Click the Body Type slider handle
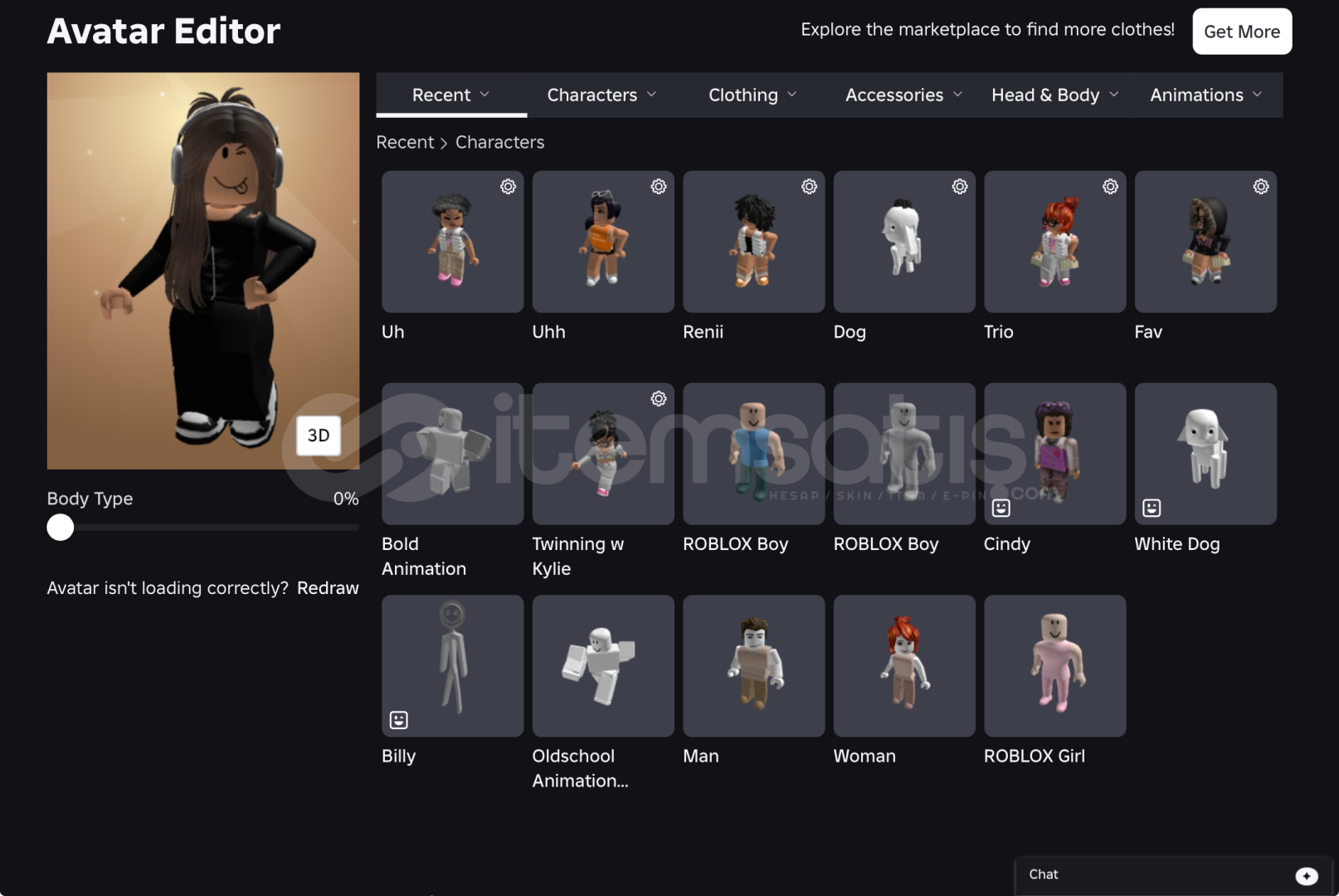 [61, 527]
